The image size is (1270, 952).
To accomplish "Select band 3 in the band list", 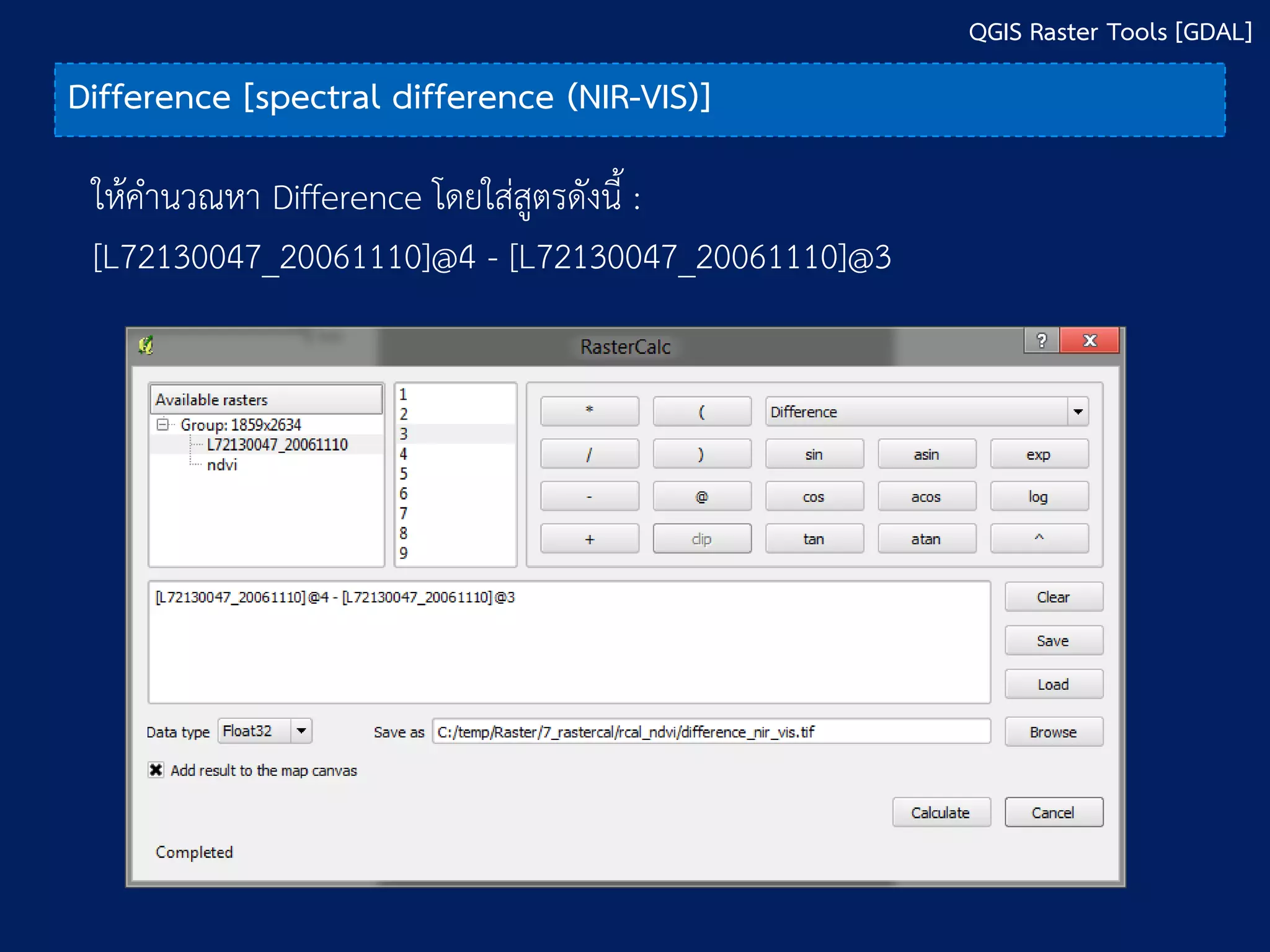I will tap(455, 434).
